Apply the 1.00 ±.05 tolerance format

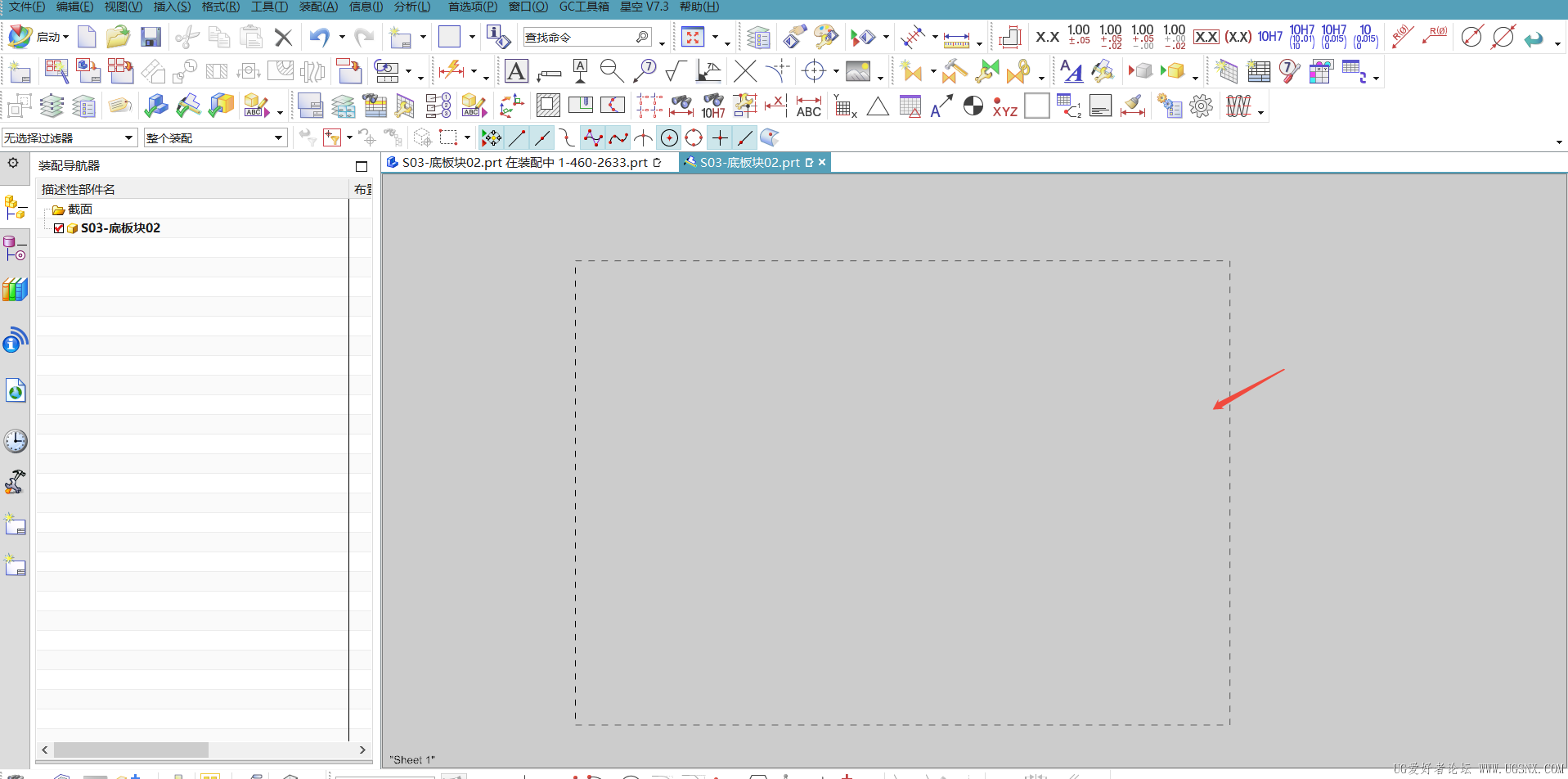point(1079,34)
